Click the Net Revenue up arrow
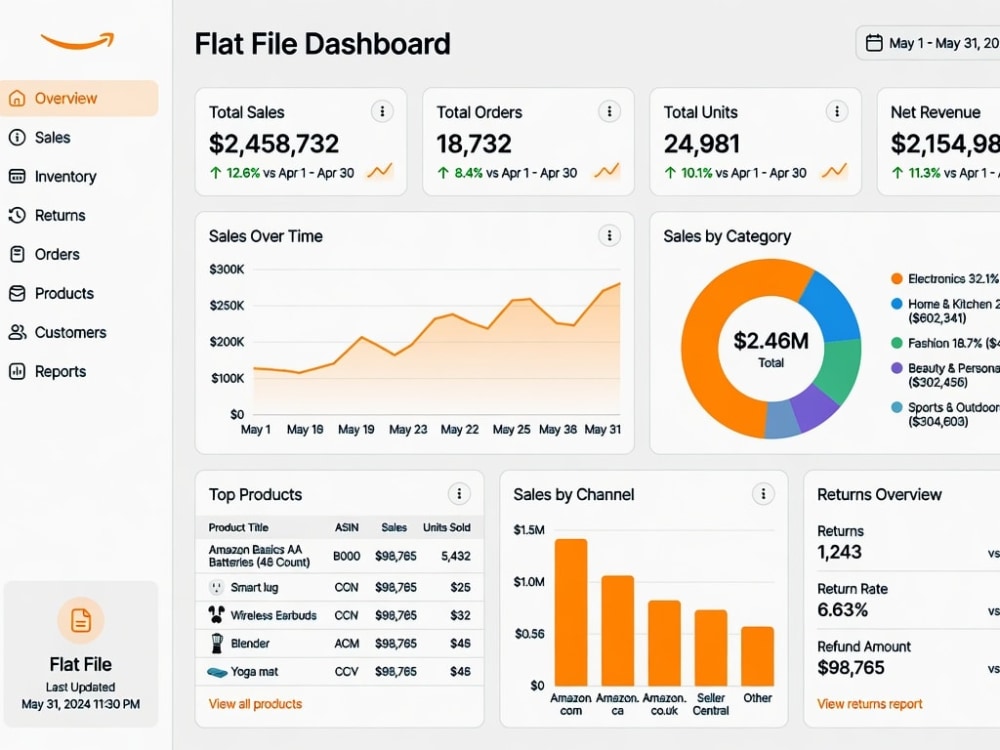1000x750 pixels. 897,173
